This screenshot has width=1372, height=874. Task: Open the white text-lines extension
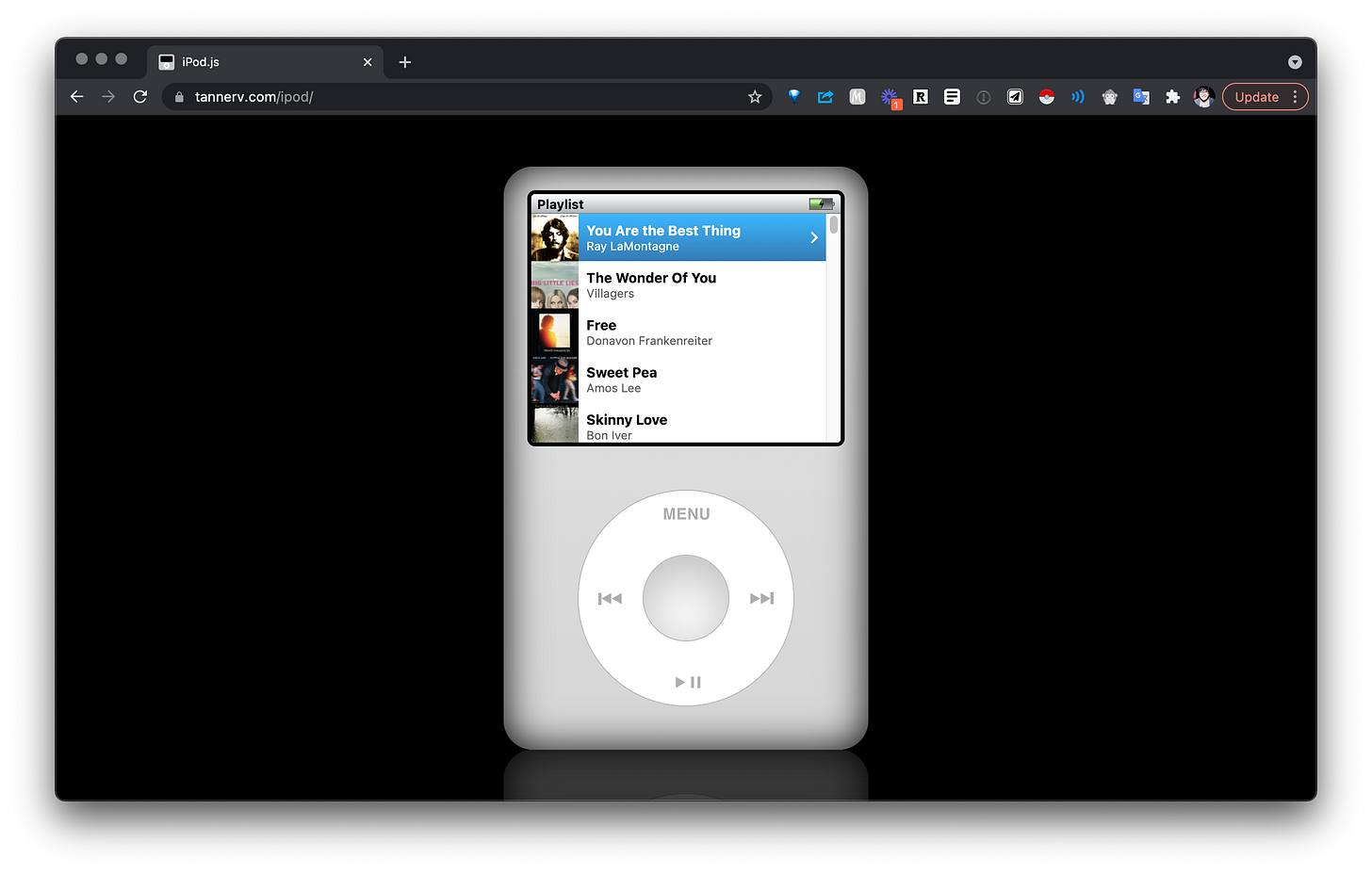[952, 96]
